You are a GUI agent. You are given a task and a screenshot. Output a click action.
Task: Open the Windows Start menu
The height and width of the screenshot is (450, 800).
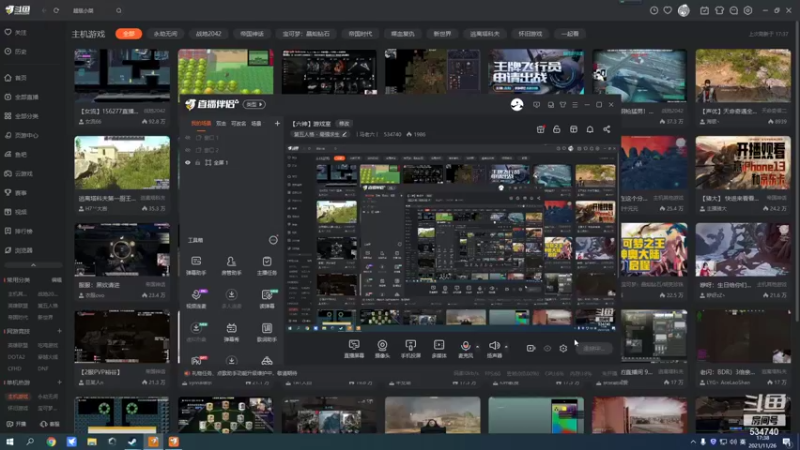[x=10, y=442]
